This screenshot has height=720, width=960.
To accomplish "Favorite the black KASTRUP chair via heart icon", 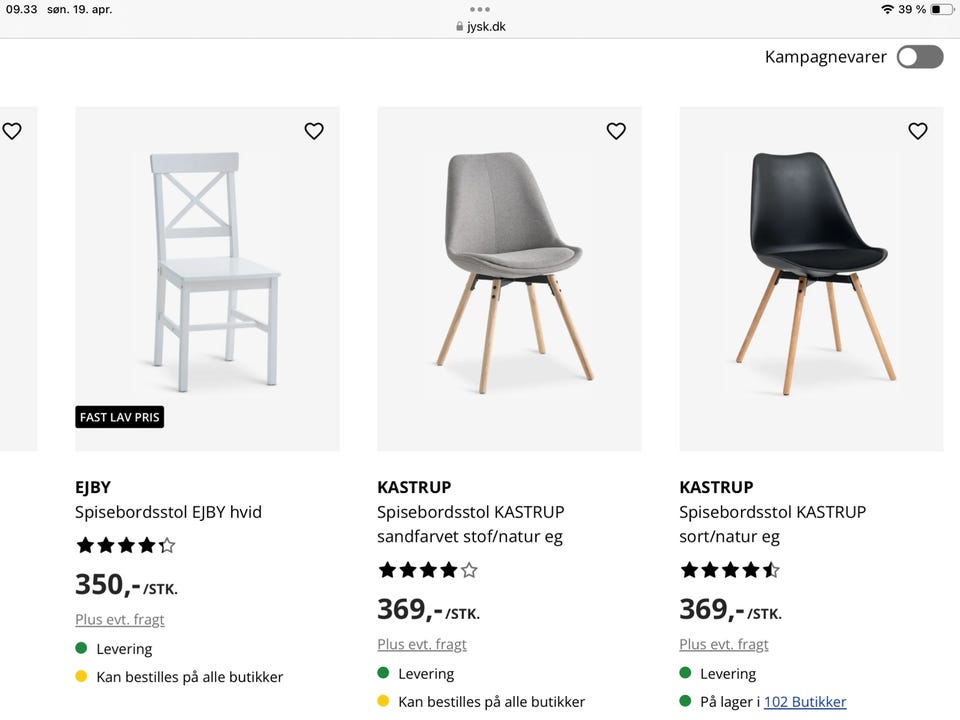I will point(917,130).
